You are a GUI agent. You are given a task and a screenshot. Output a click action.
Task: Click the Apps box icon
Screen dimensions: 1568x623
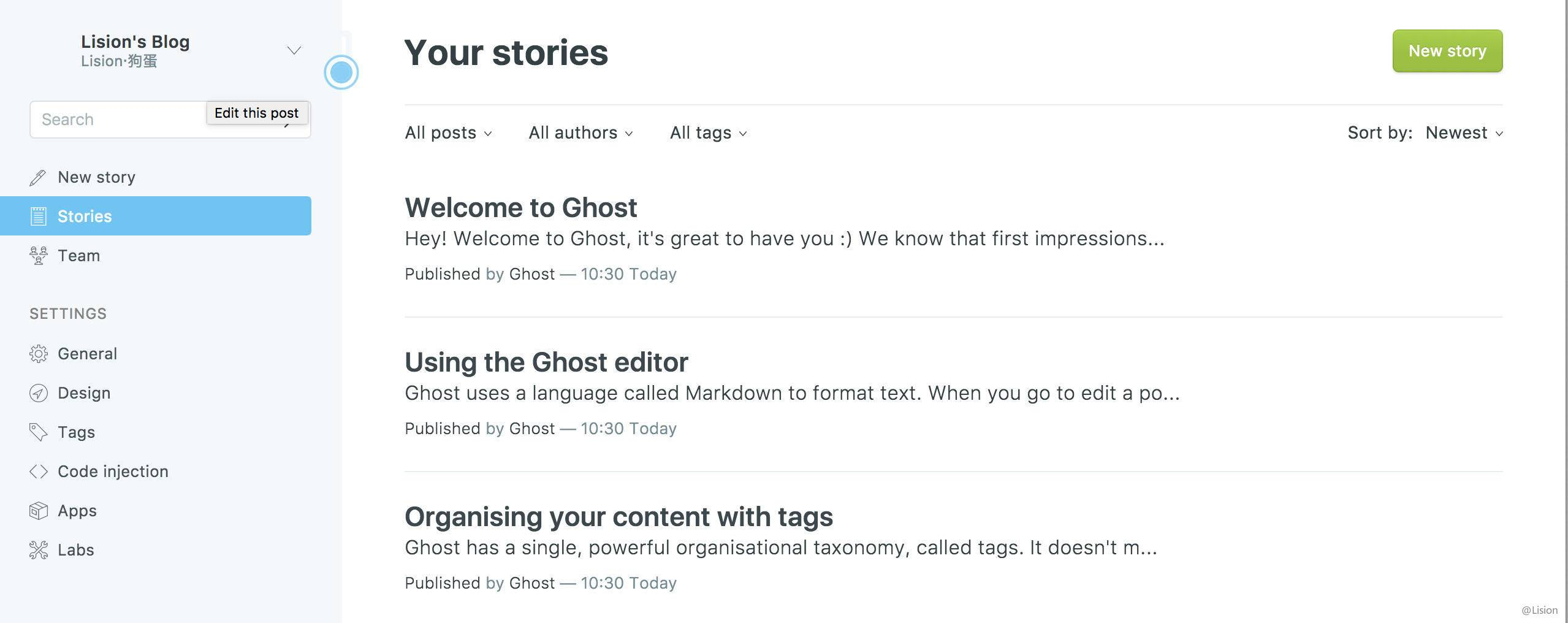(38, 511)
